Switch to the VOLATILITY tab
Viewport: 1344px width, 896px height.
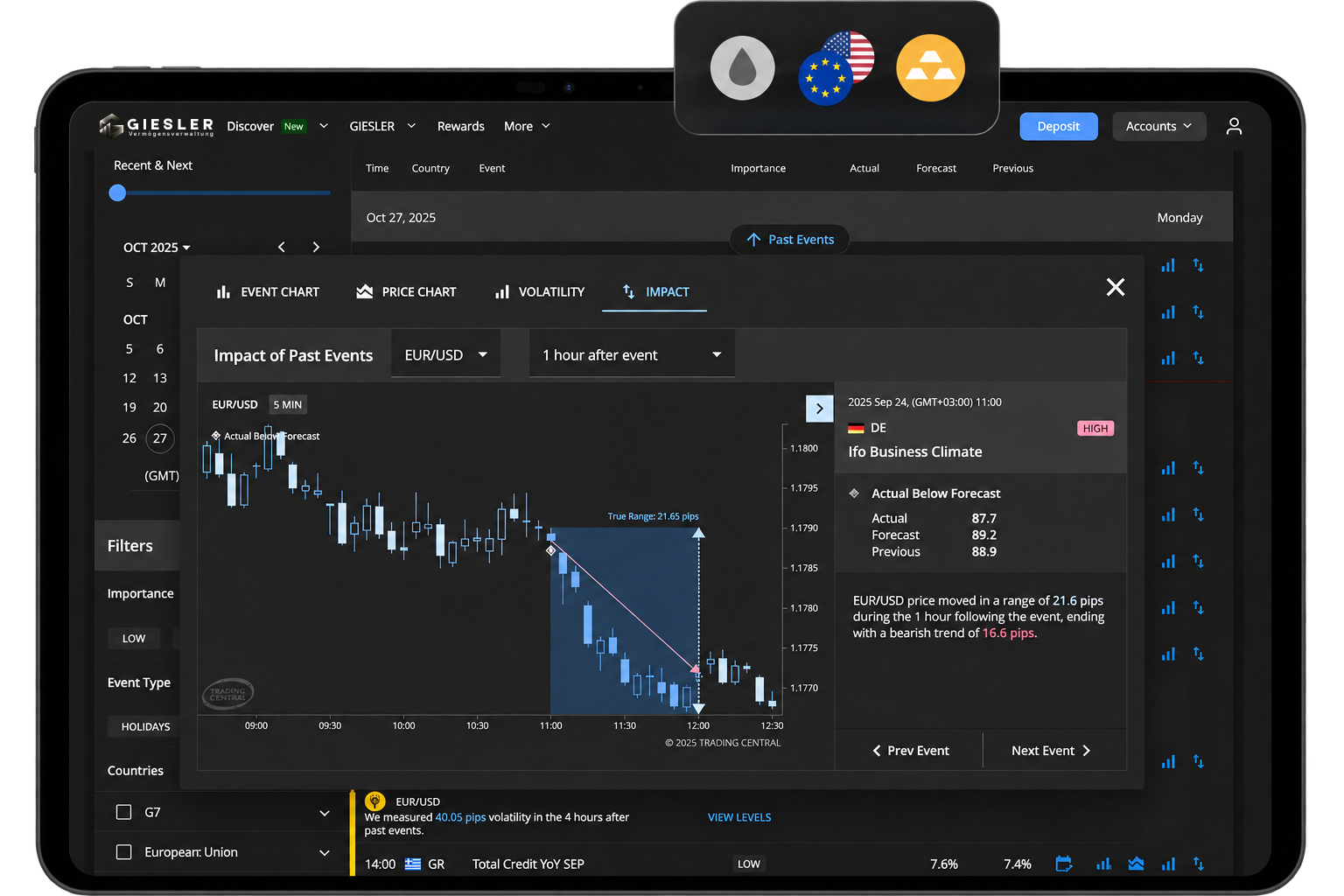pyautogui.click(x=540, y=292)
